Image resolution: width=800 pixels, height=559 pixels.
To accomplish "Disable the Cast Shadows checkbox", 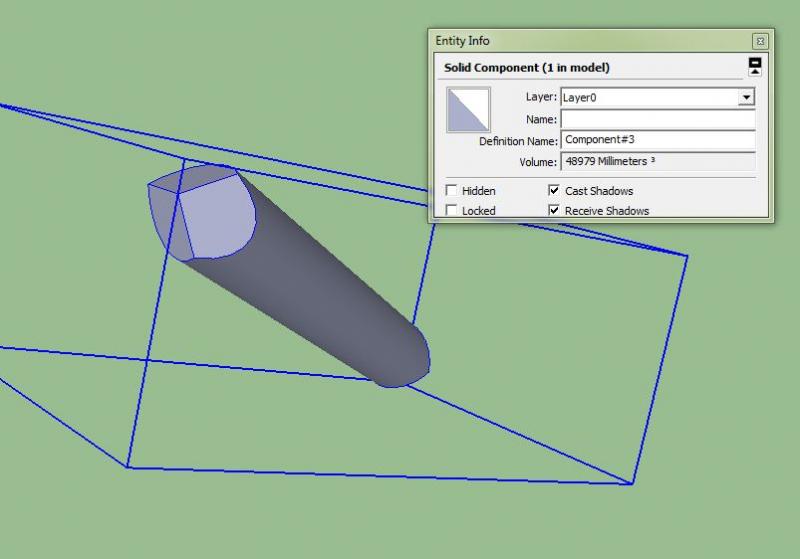I will 554,191.
